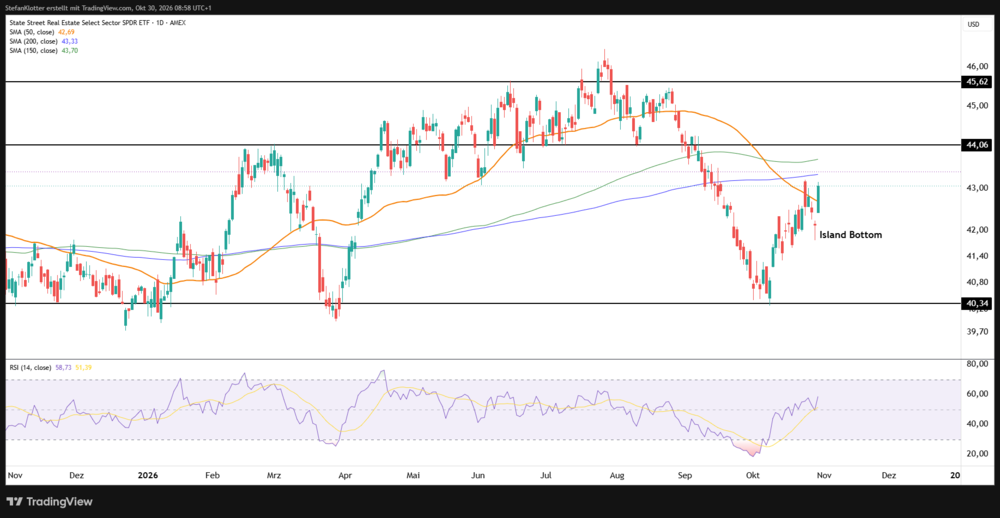Click the USD currency label
Image resolution: width=1000 pixels, height=518 pixels.
pyautogui.click(x=973, y=24)
